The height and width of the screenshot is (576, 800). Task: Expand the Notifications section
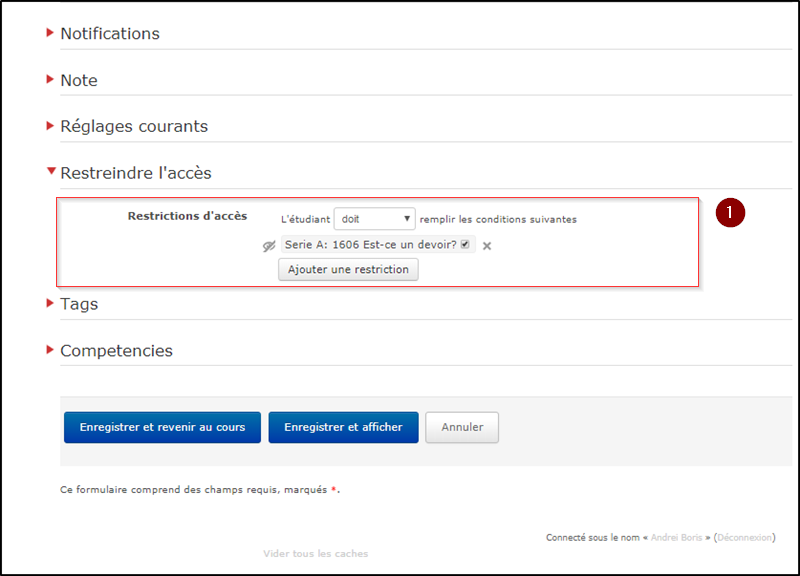tap(109, 33)
